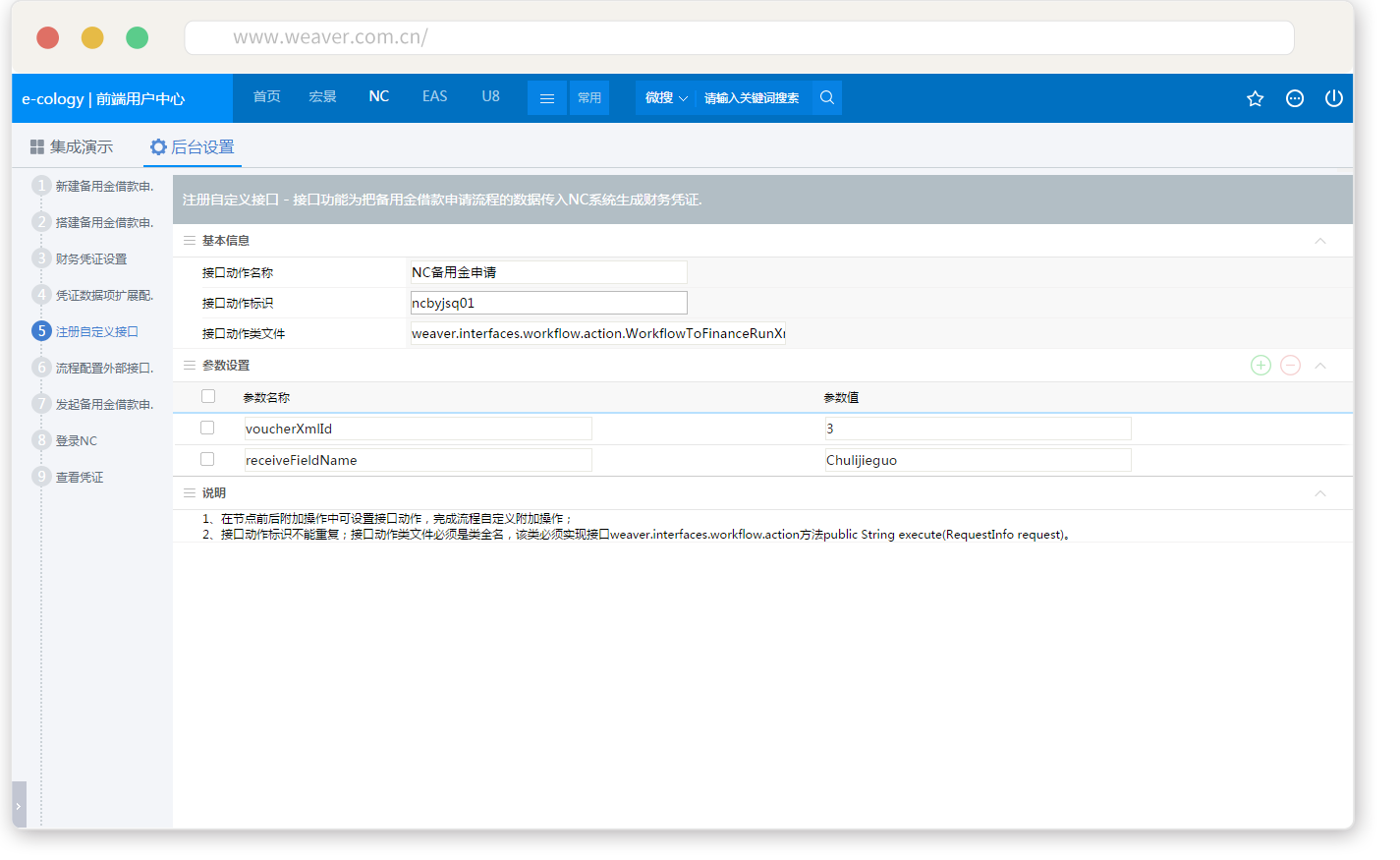Click the search magnifier icon

pos(826,97)
